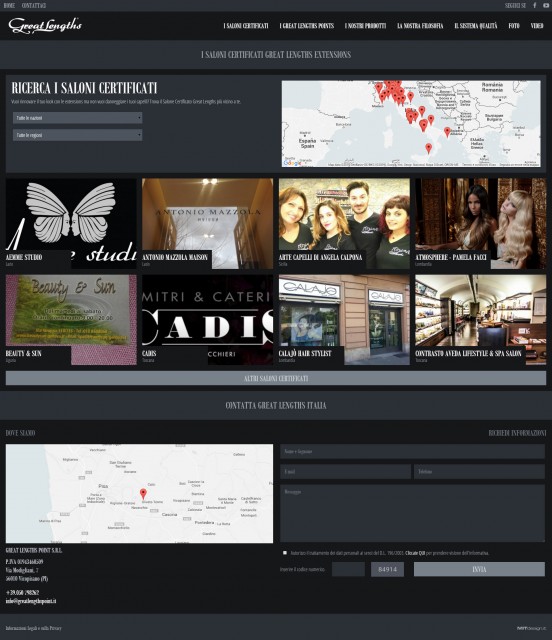
Task: Click the red map pin near Sicily
Action: (x=428, y=148)
